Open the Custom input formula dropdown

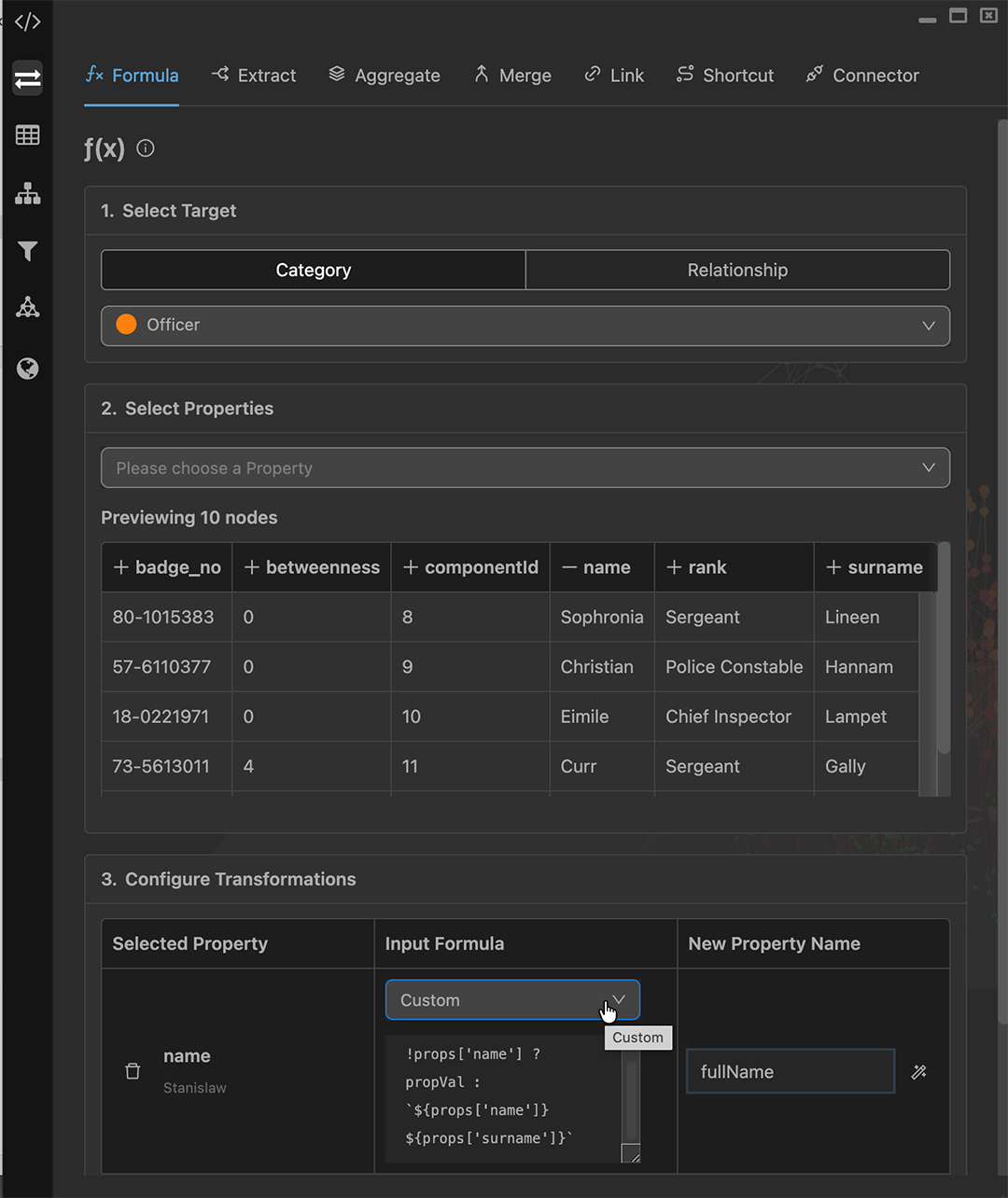tap(511, 1000)
